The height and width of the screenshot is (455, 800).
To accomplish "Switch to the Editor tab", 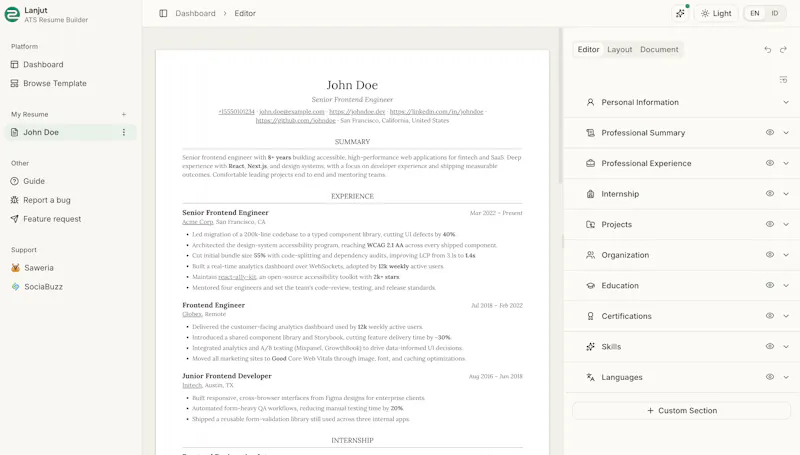I will coord(588,49).
